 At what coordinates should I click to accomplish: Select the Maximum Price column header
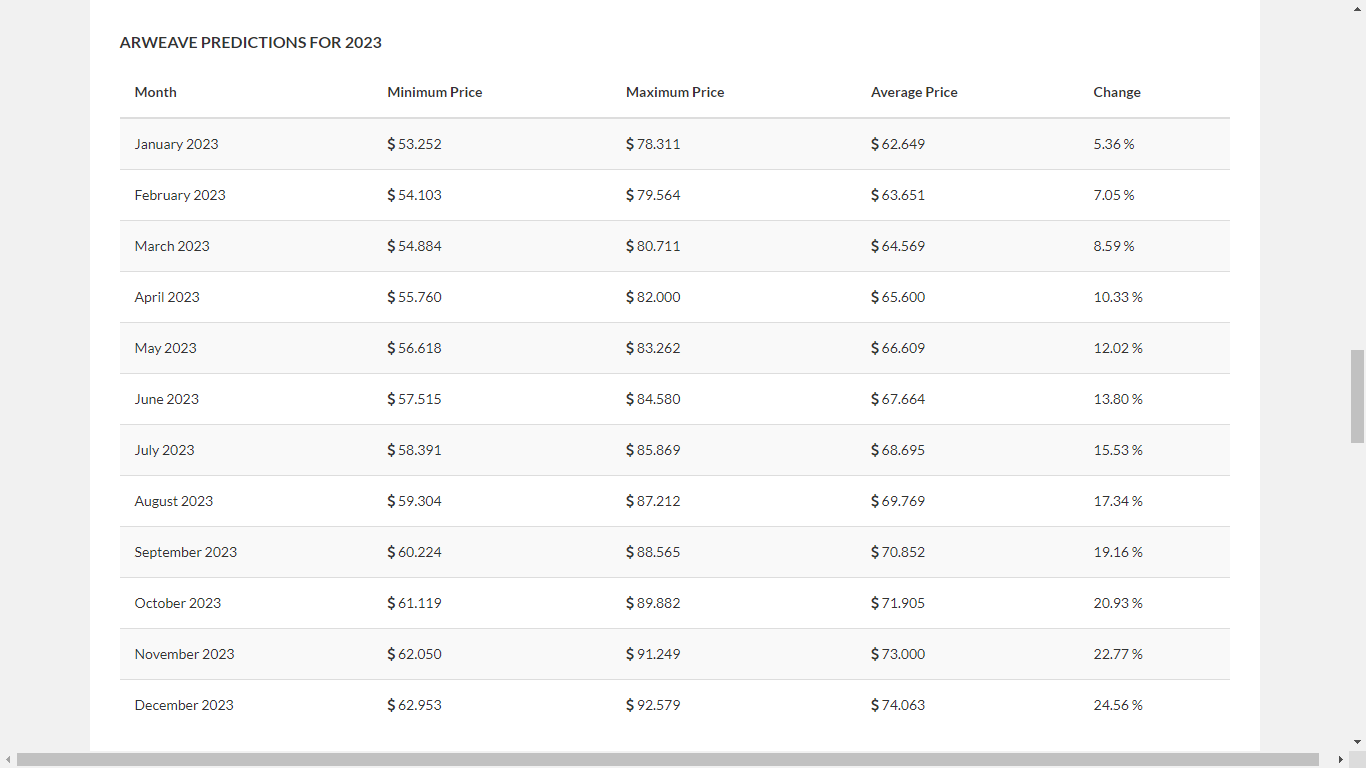click(675, 92)
